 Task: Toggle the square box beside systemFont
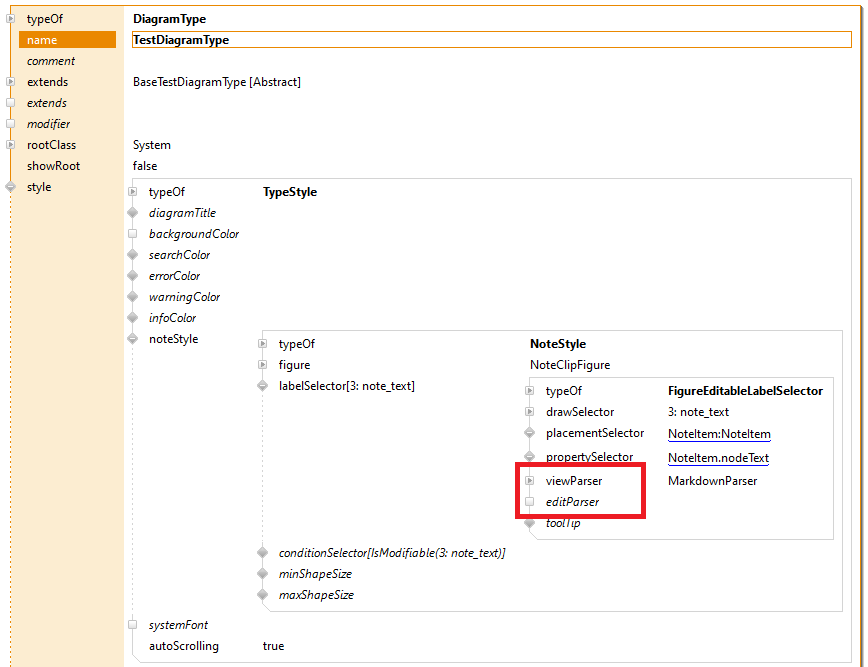(132, 625)
